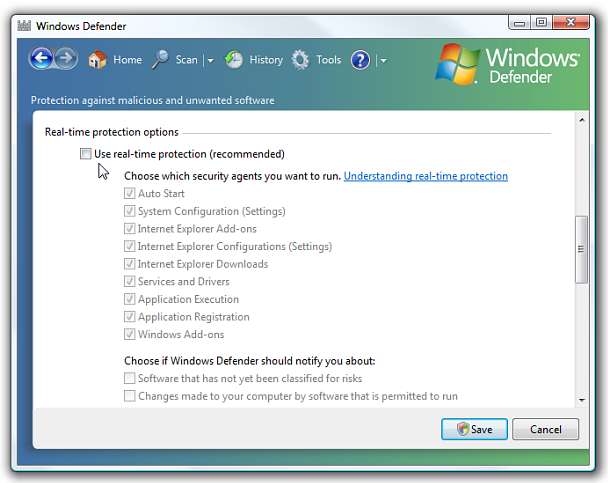Screen dimensions: 608x483
Task: Check Software not yet classified for risks
Action: point(130,378)
